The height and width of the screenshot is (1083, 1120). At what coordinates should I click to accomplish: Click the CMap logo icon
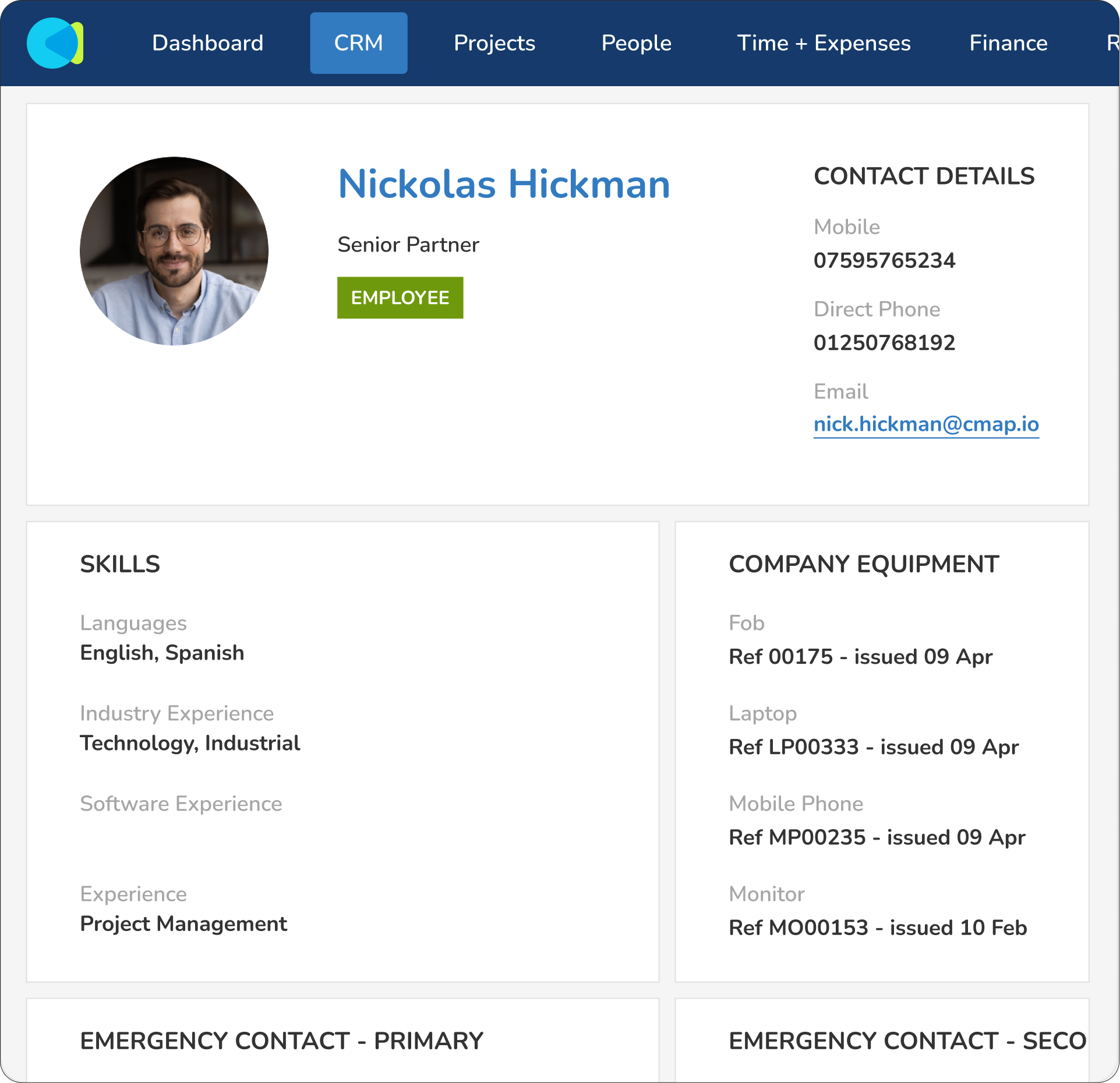coord(55,43)
